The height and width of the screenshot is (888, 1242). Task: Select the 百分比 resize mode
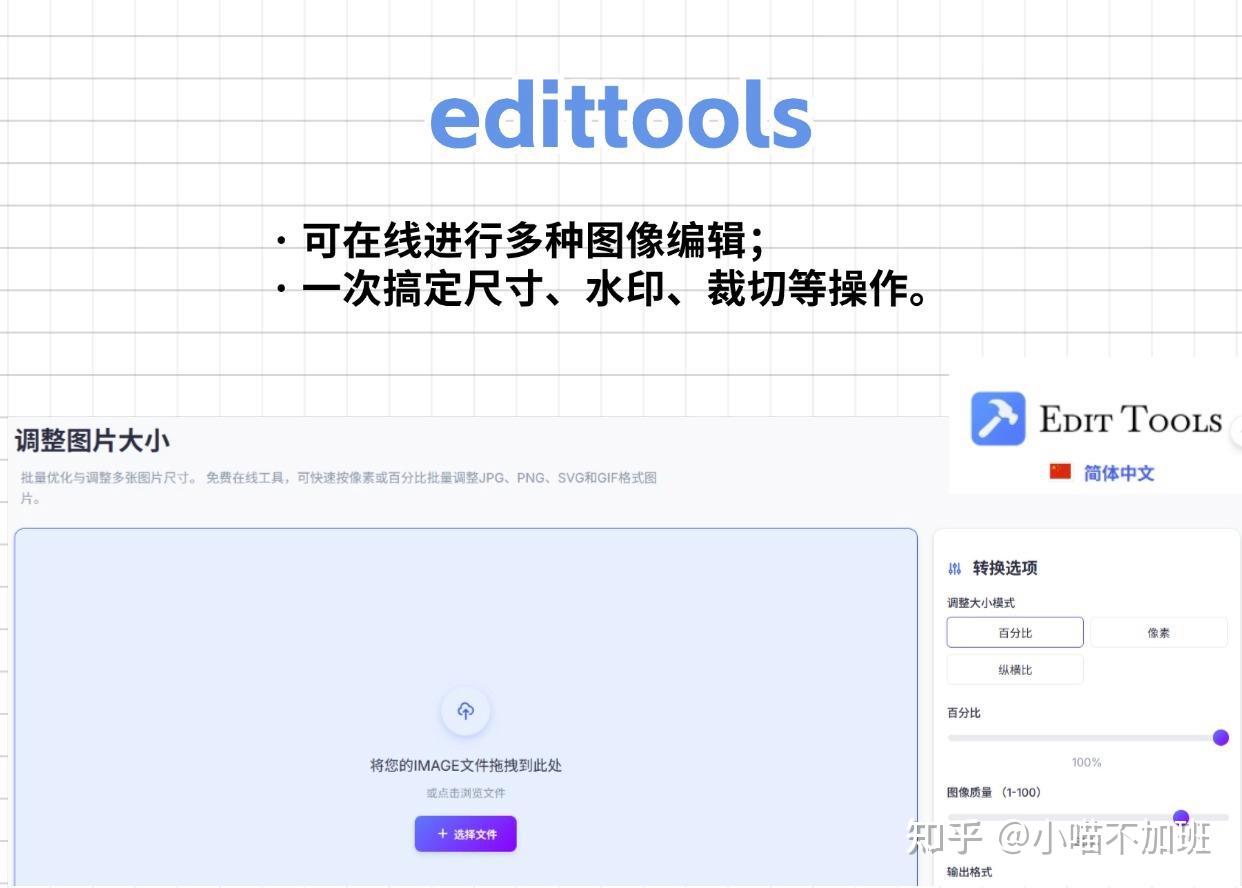(x=1014, y=632)
